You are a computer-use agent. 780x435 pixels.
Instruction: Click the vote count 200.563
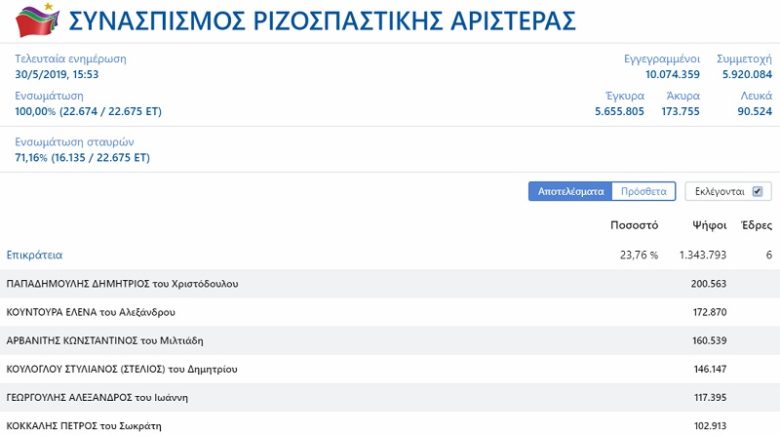708,284
